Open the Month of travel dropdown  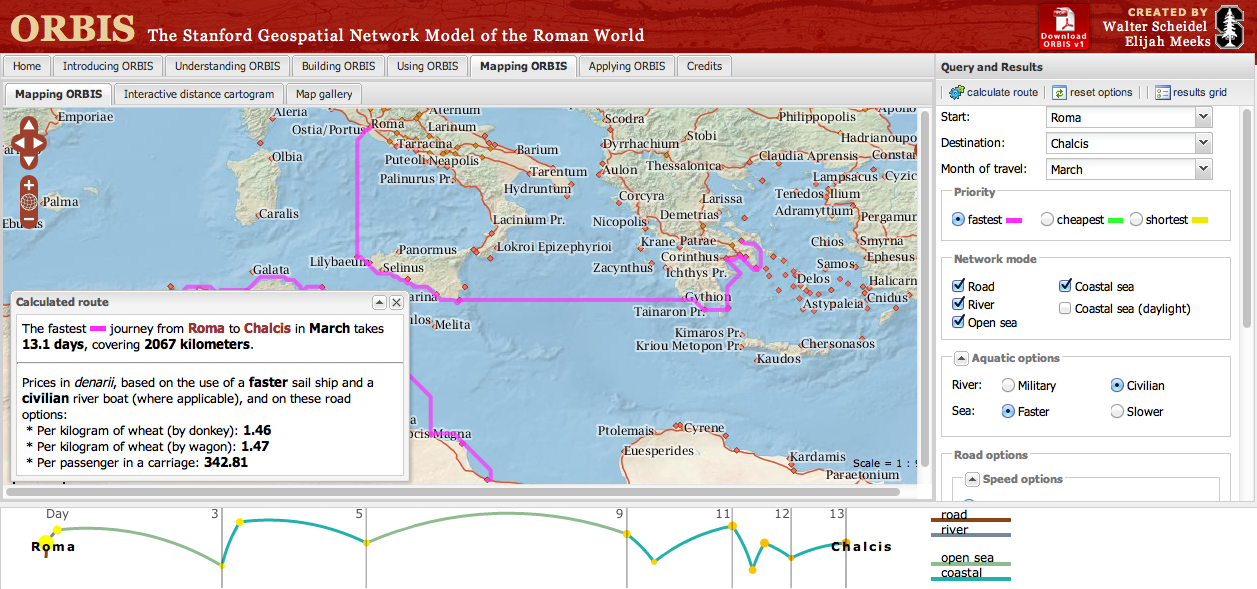point(1203,169)
